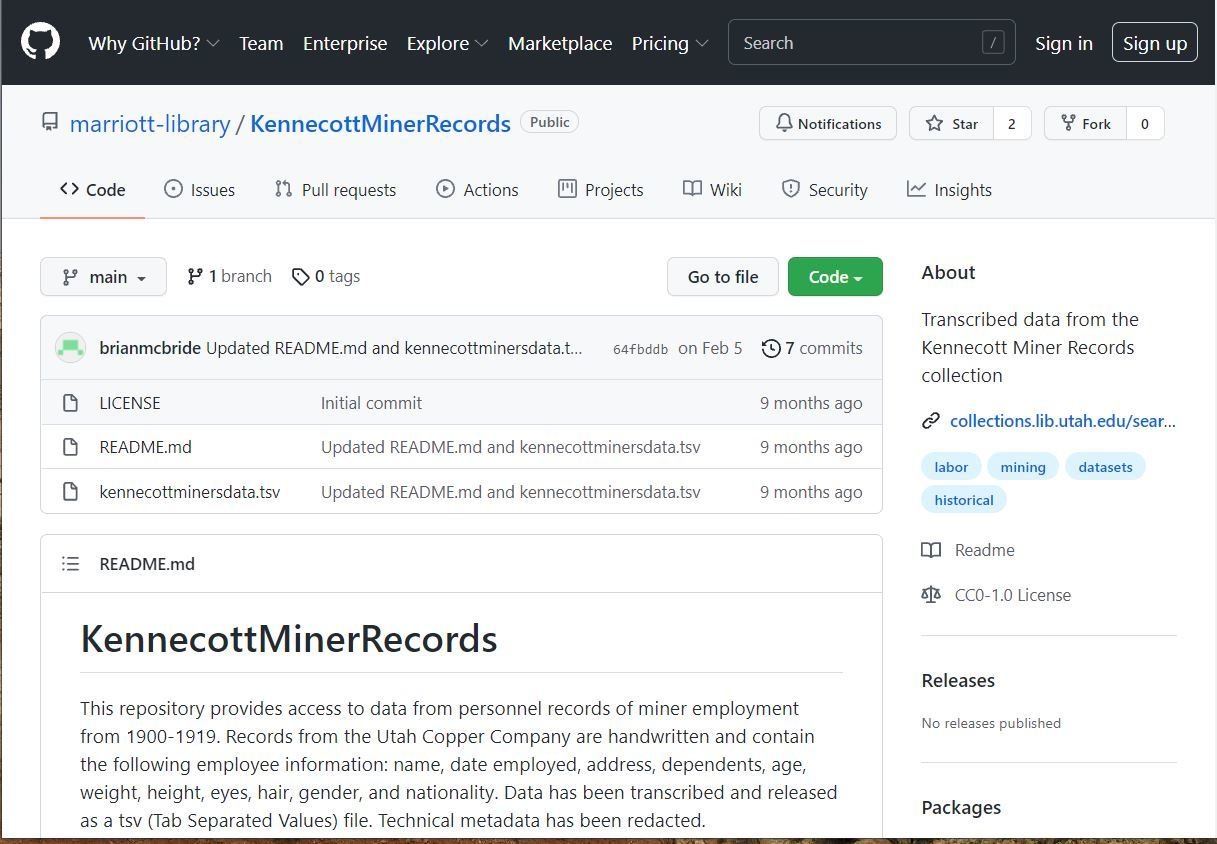Open the kennecottminersdata.tsv file
1217x844 pixels.
[x=190, y=492]
